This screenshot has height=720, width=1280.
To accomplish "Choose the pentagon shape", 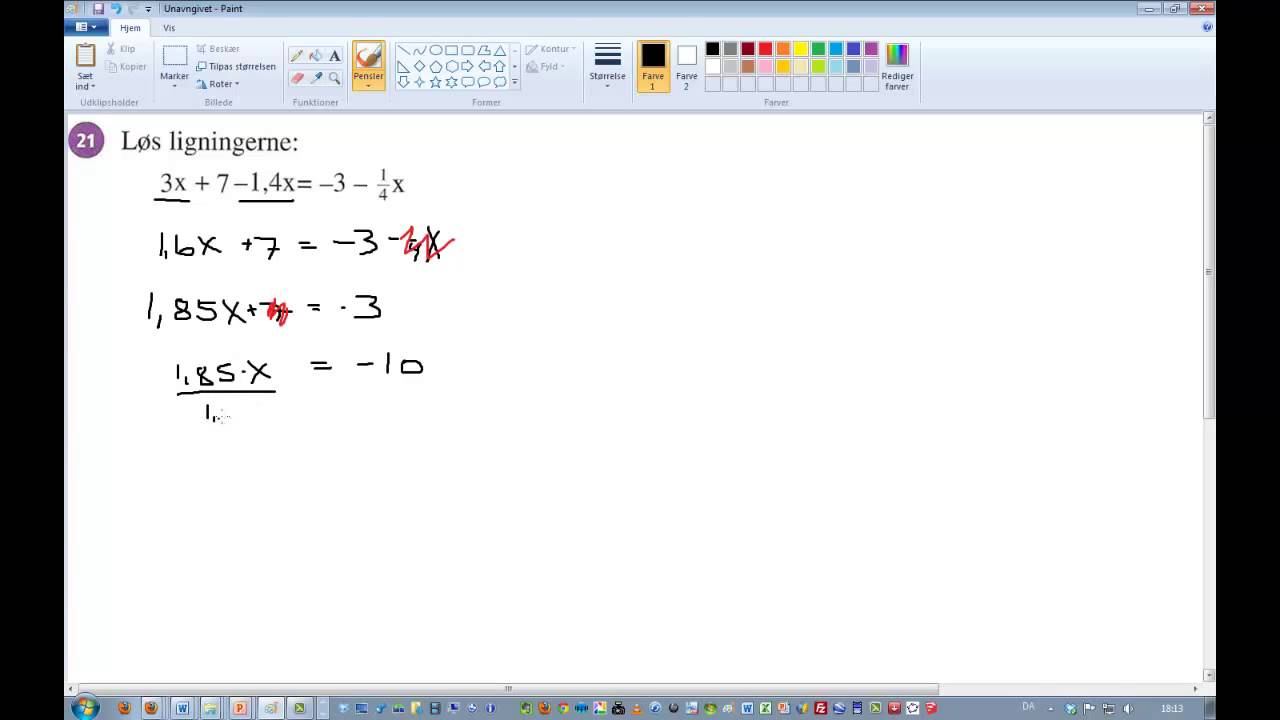I will click(435, 66).
